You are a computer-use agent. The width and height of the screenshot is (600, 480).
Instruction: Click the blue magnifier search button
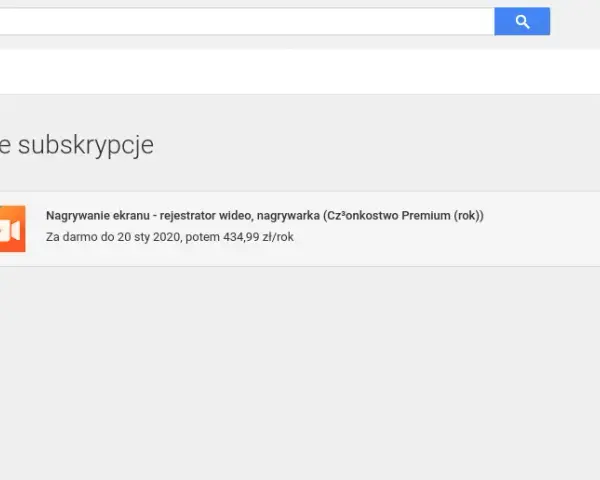[x=522, y=21]
